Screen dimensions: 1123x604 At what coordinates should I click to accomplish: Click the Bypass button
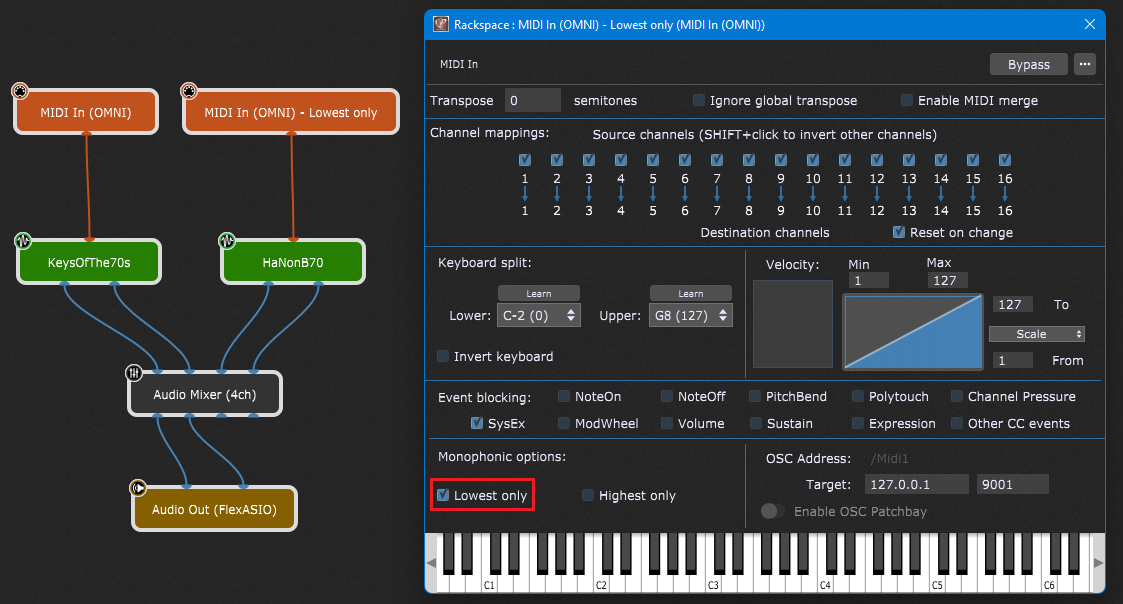(1029, 63)
